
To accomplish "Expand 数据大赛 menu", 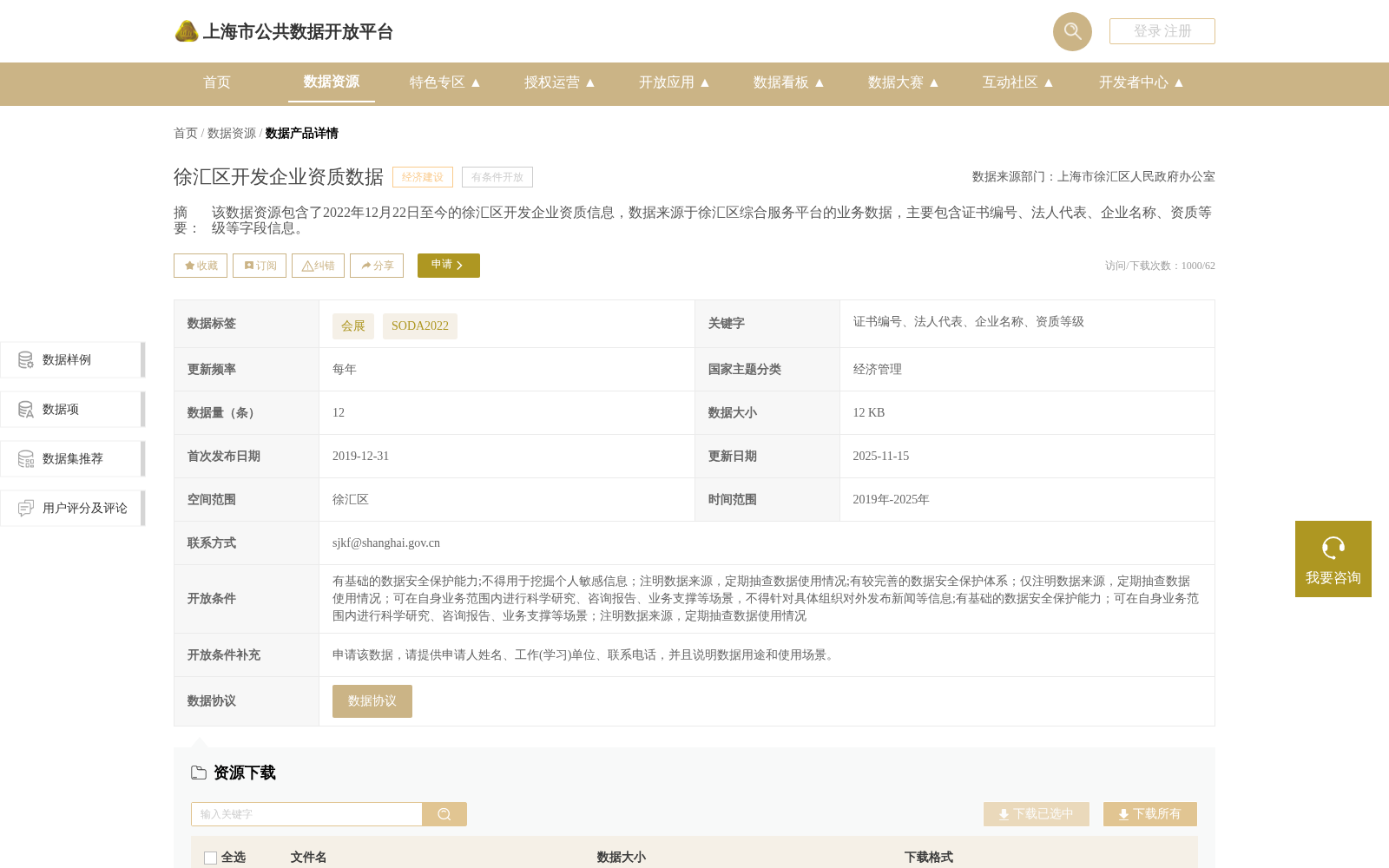I will pos(903,82).
